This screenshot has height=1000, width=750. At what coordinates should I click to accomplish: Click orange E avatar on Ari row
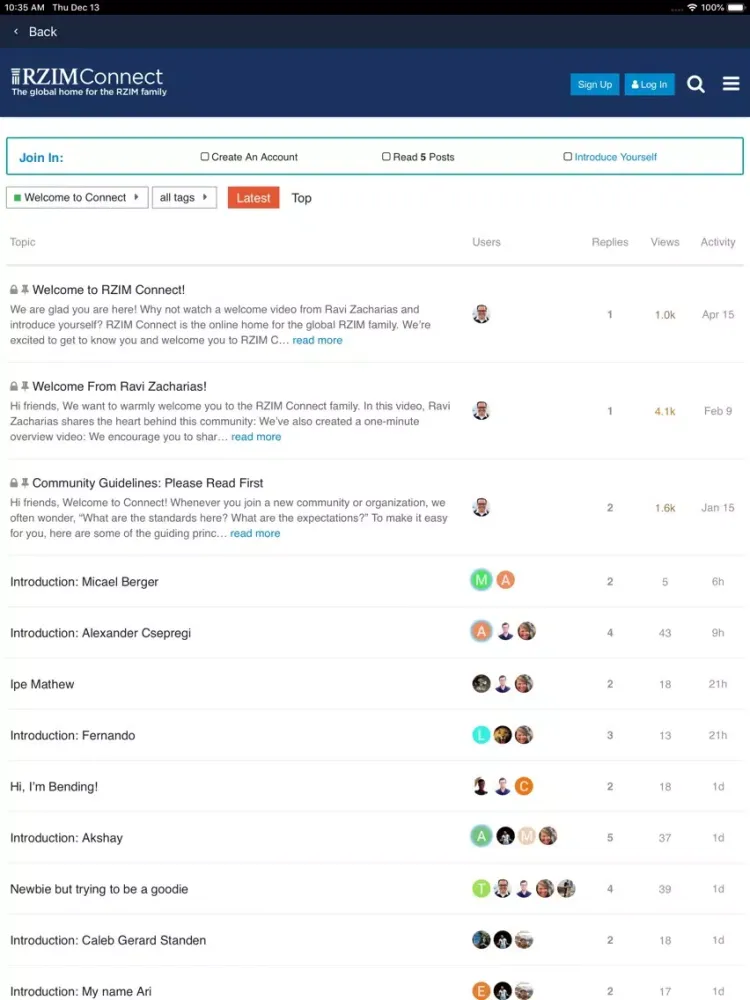481,990
